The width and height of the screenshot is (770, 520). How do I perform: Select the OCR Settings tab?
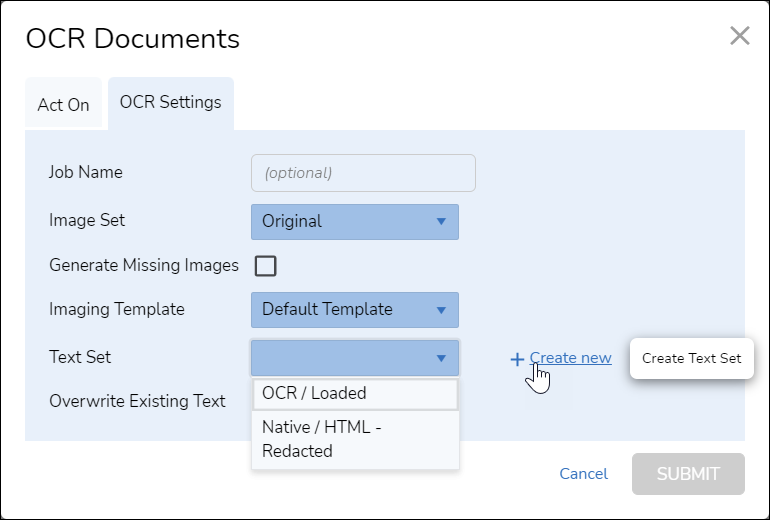[x=171, y=102]
